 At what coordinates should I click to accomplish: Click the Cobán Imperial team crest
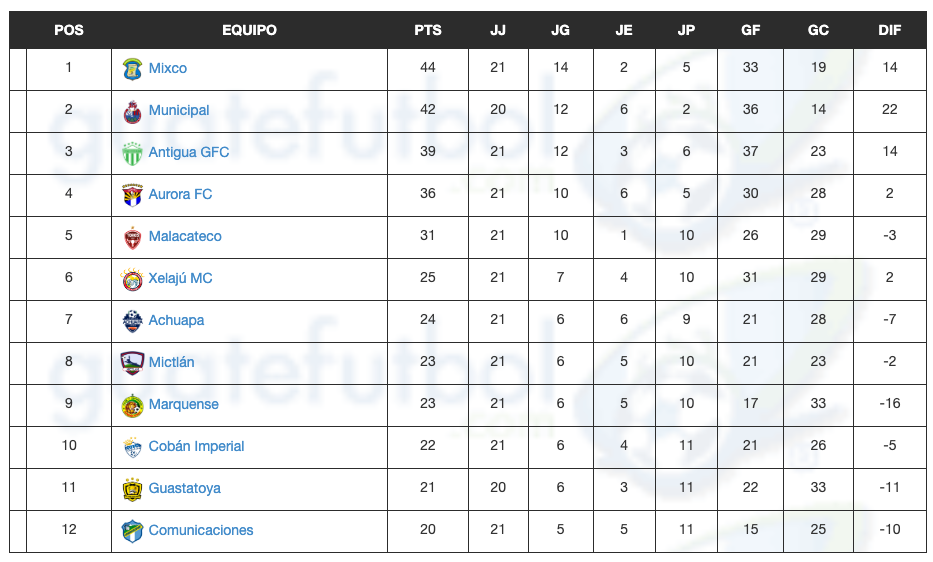tap(132, 447)
